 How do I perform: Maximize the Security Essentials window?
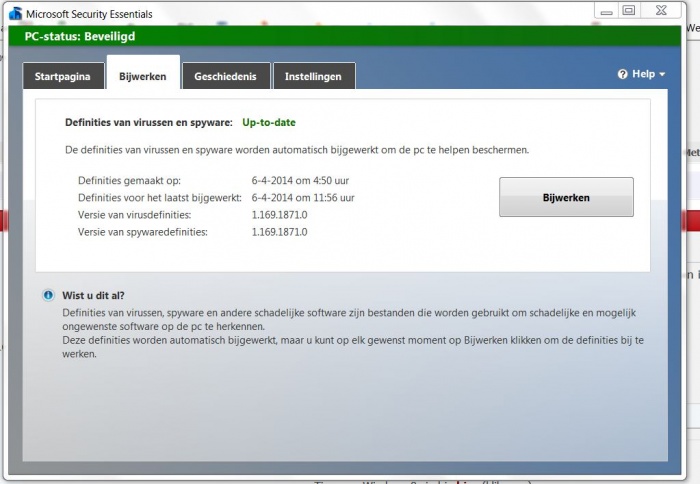[629, 10]
